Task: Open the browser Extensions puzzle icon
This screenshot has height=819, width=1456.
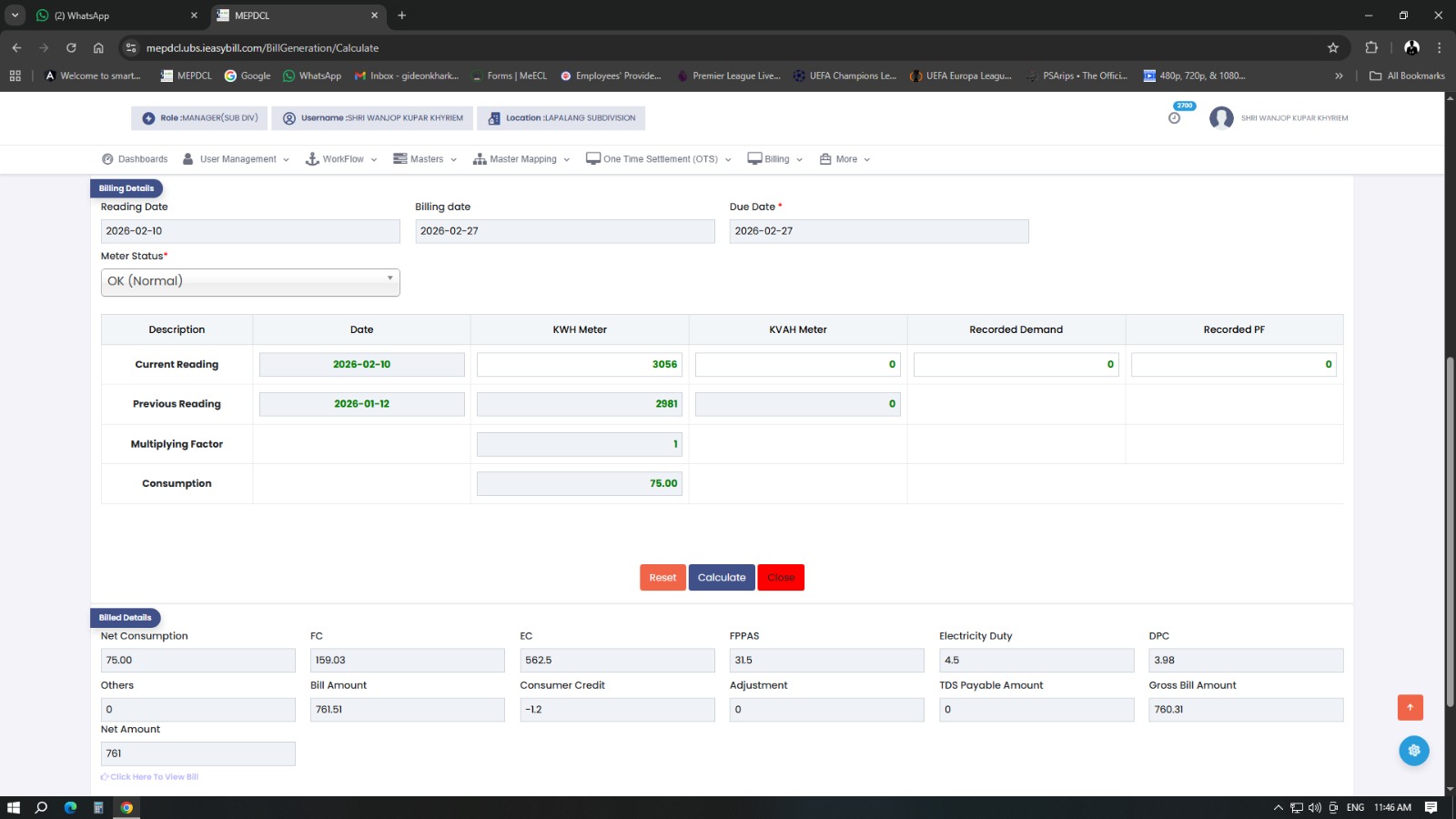Action: (1371, 48)
